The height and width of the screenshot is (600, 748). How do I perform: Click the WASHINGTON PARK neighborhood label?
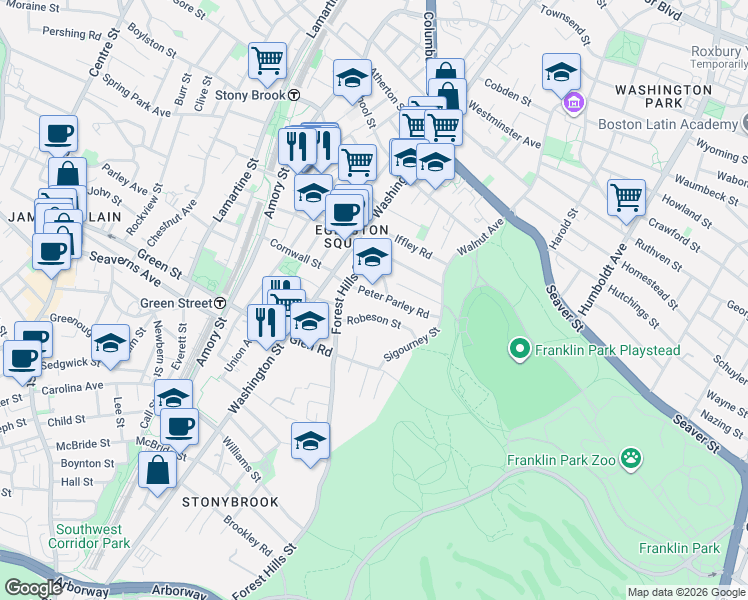click(664, 96)
